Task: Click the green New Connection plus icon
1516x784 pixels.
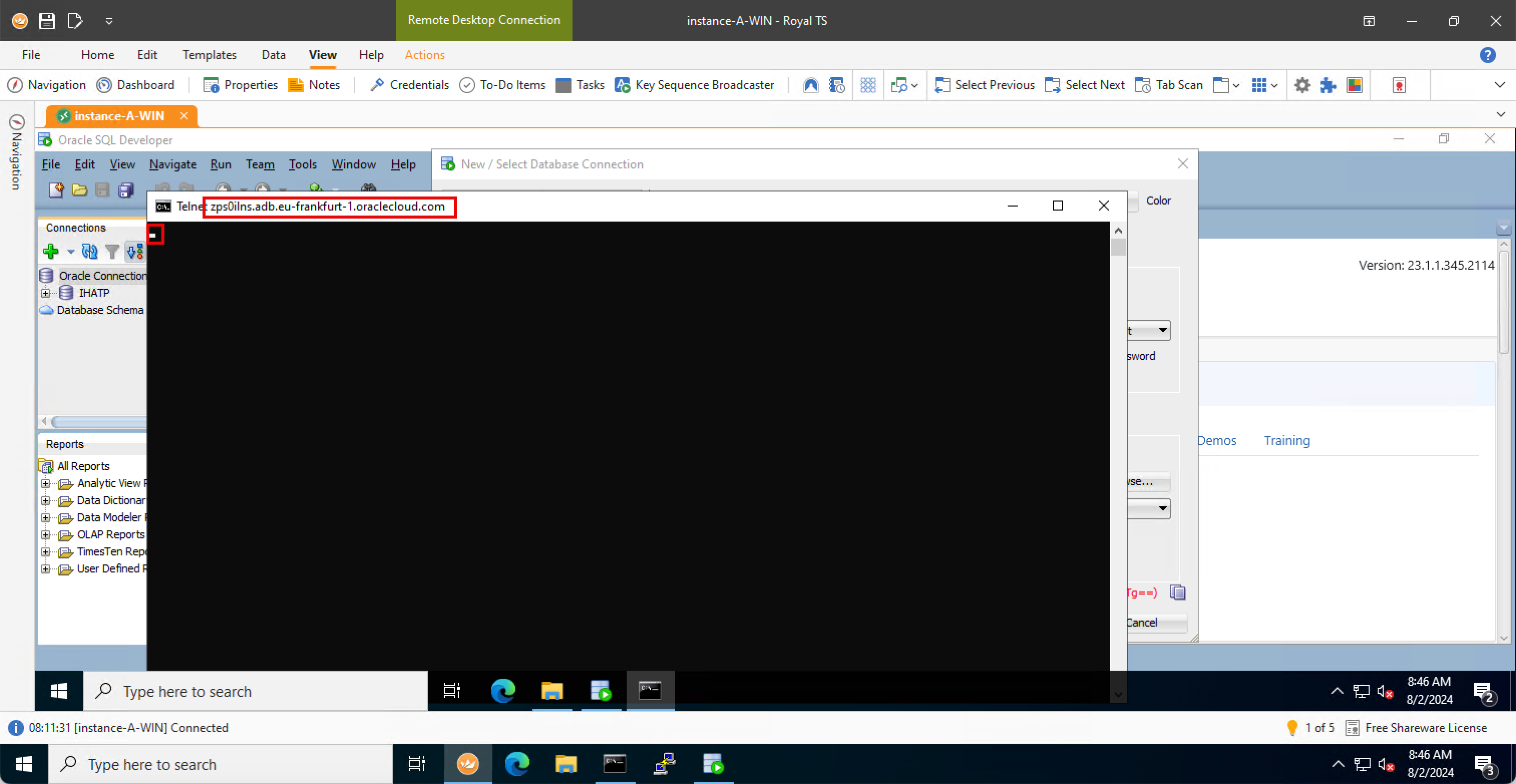Action: coord(51,252)
